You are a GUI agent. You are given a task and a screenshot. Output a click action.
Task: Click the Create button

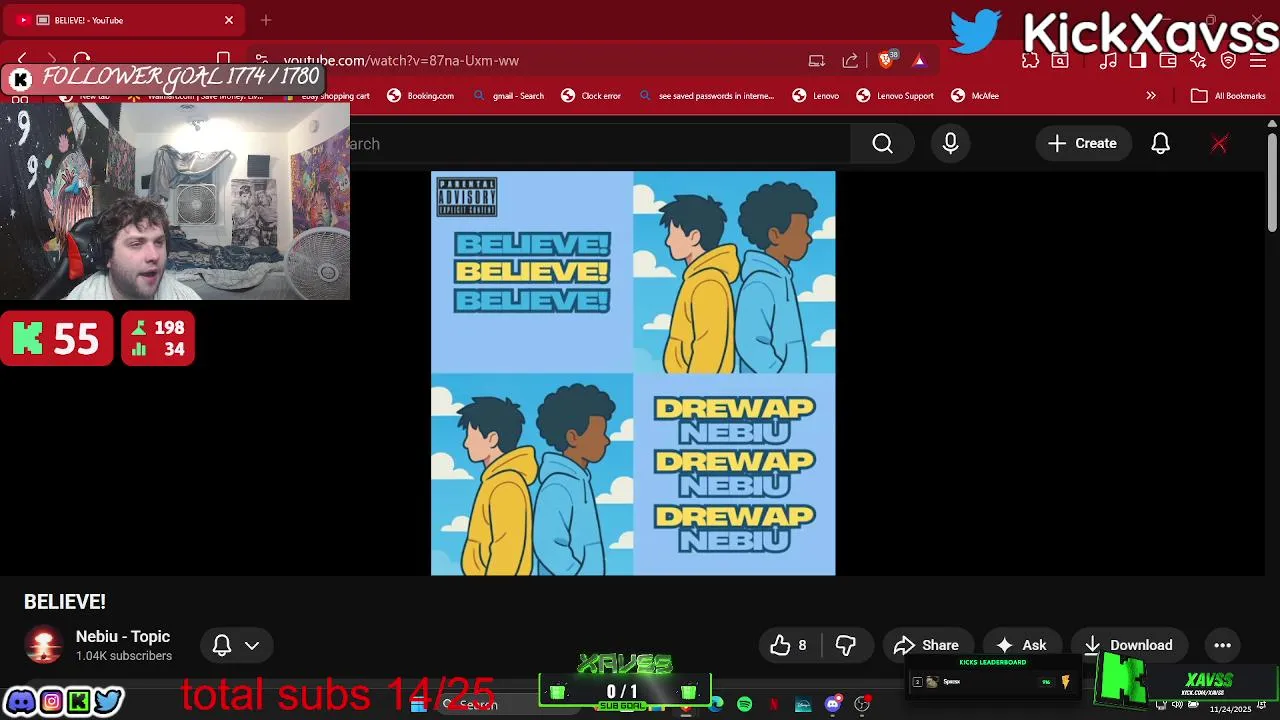1082,144
